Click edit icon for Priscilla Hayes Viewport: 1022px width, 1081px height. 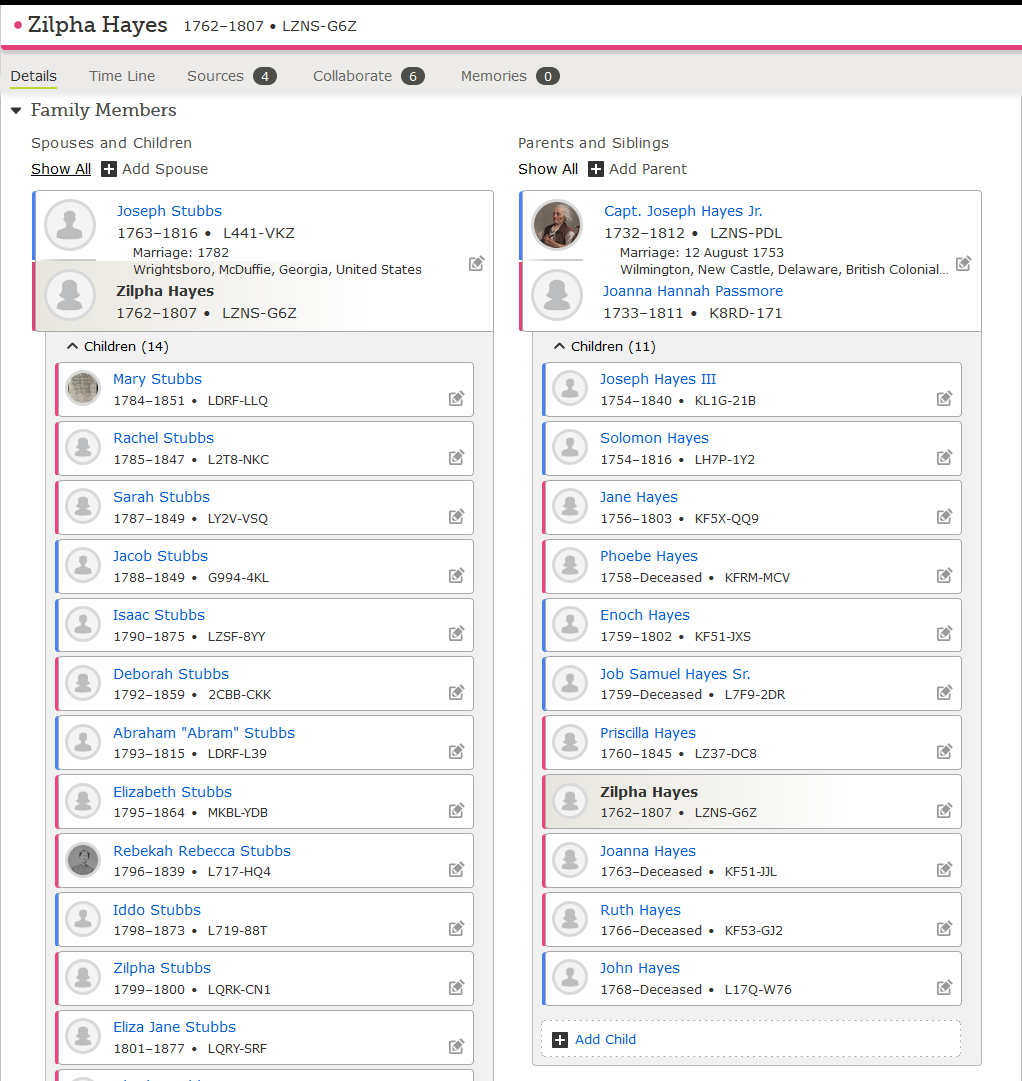944,752
